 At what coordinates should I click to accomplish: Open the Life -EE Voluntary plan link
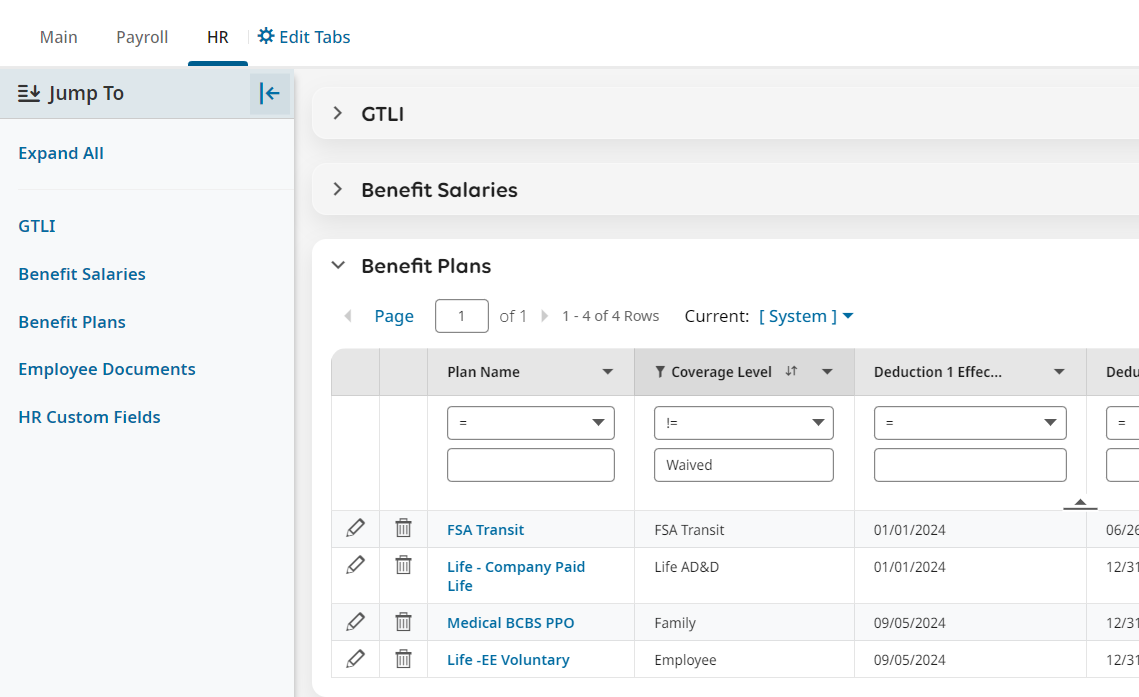coord(508,660)
